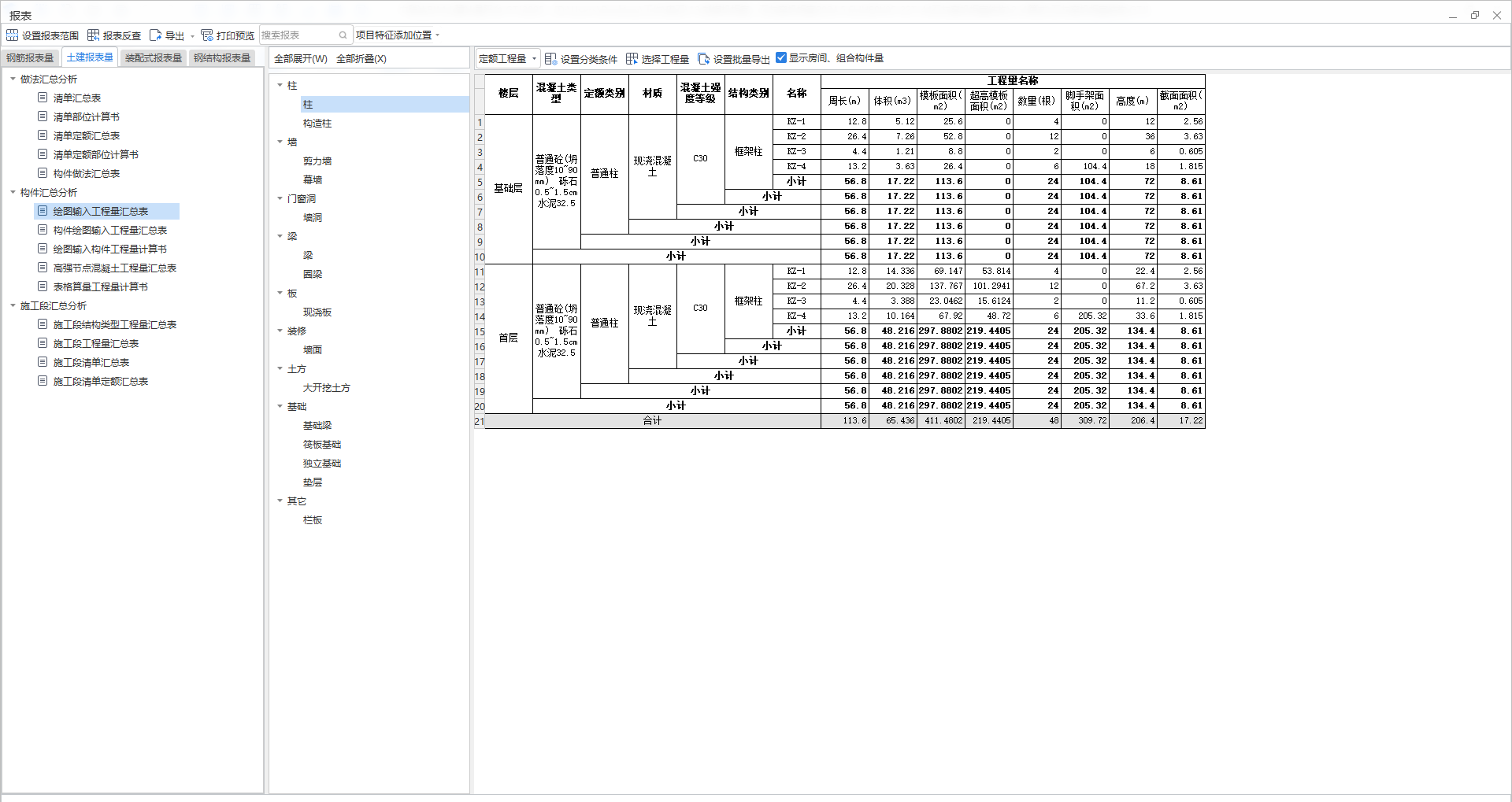This screenshot has width=1512, height=802.
Task: Click the search magnifier icon
Action: pos(343,35)
